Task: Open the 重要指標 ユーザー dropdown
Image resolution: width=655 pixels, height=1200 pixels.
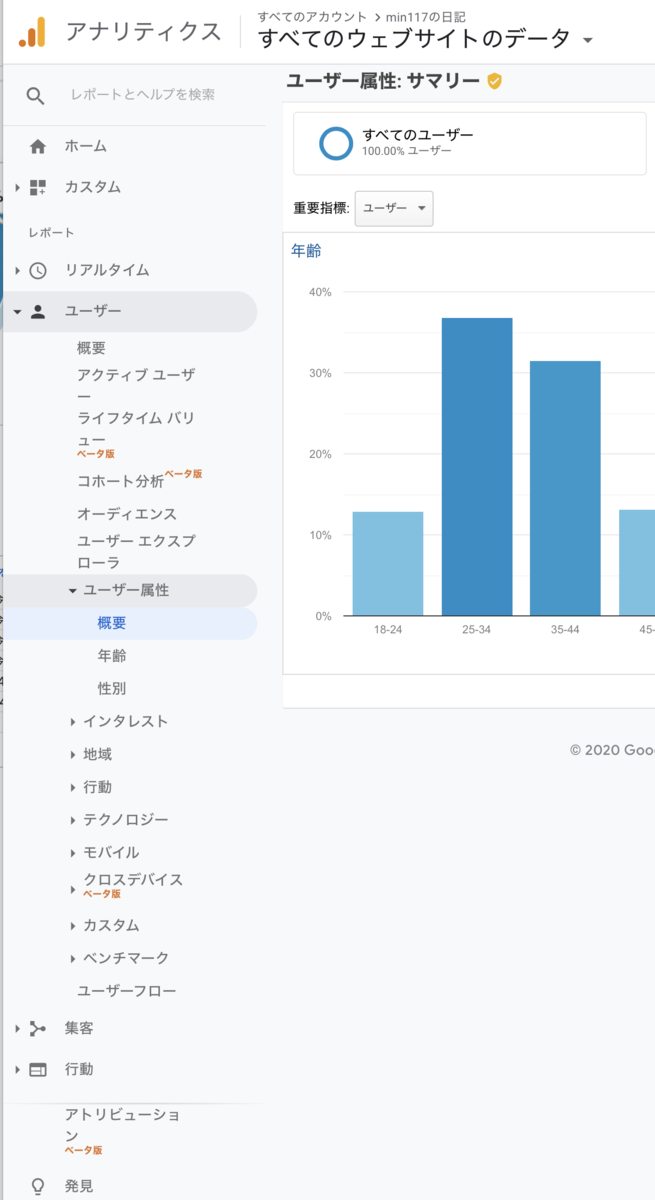Action: (x=394, y=208)
